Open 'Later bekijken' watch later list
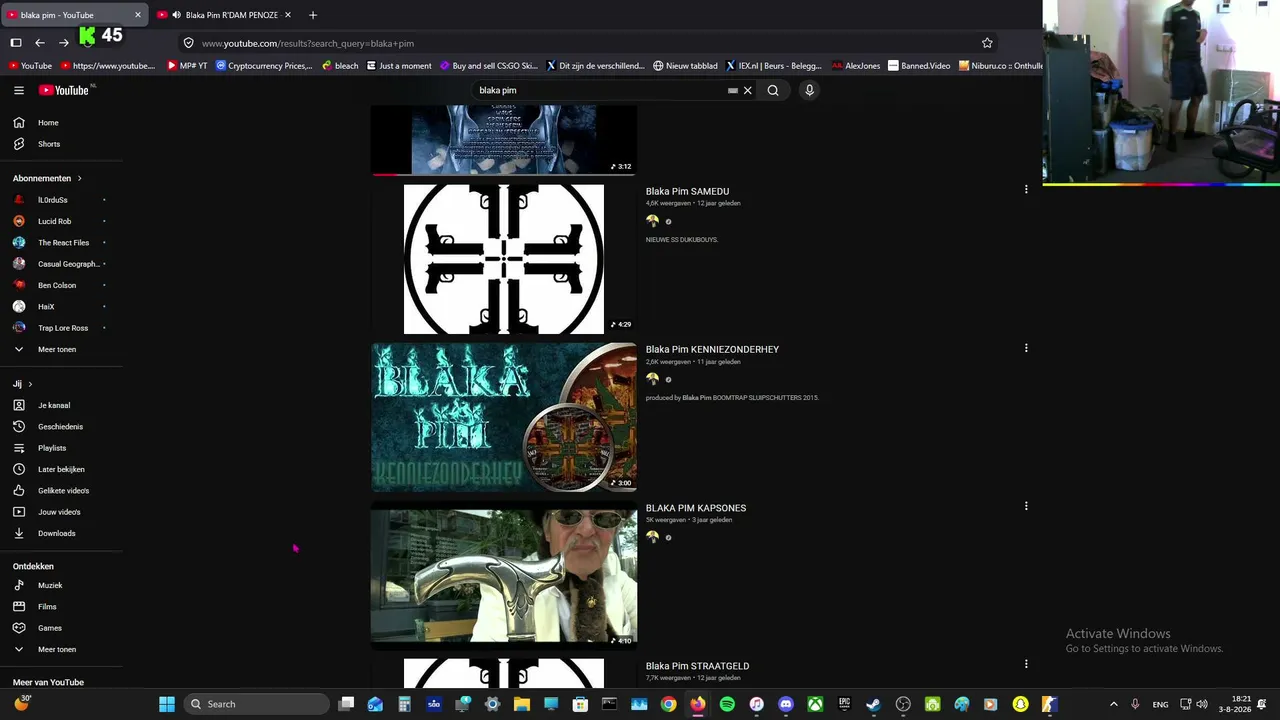The image size is (1280, 720). pos(61,469)
